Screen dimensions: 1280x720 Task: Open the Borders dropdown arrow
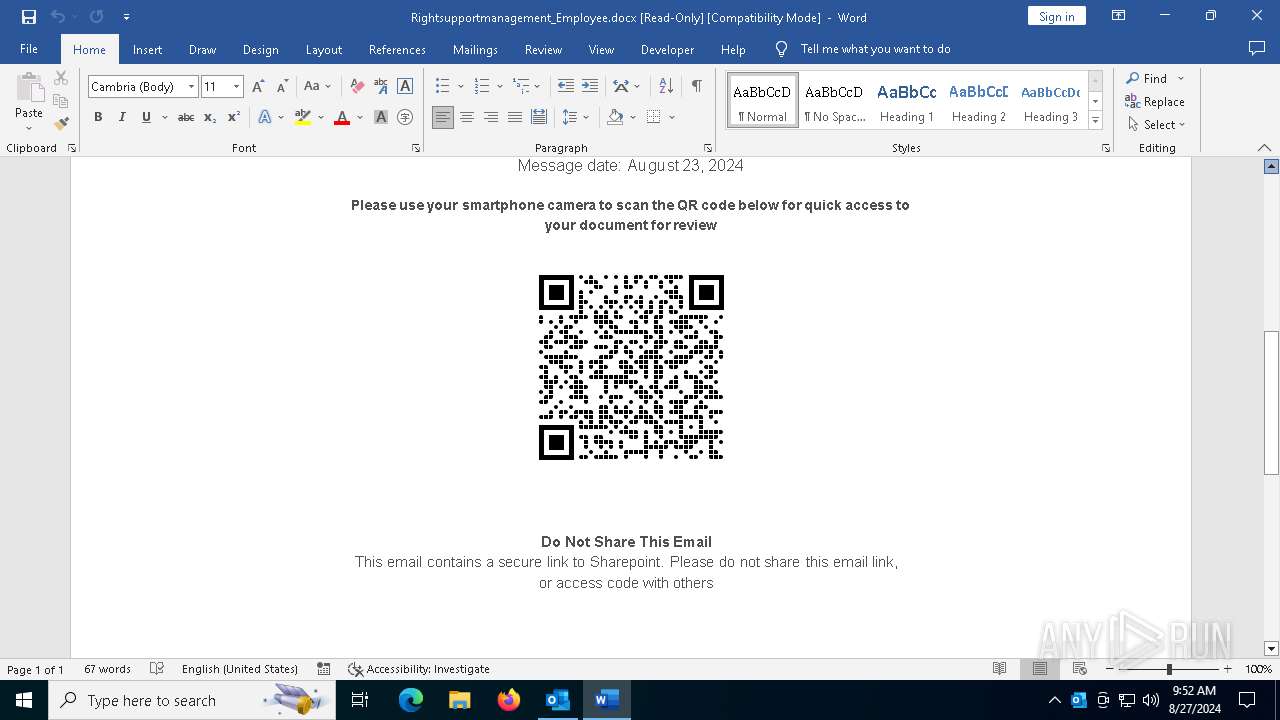click(672, 117)
